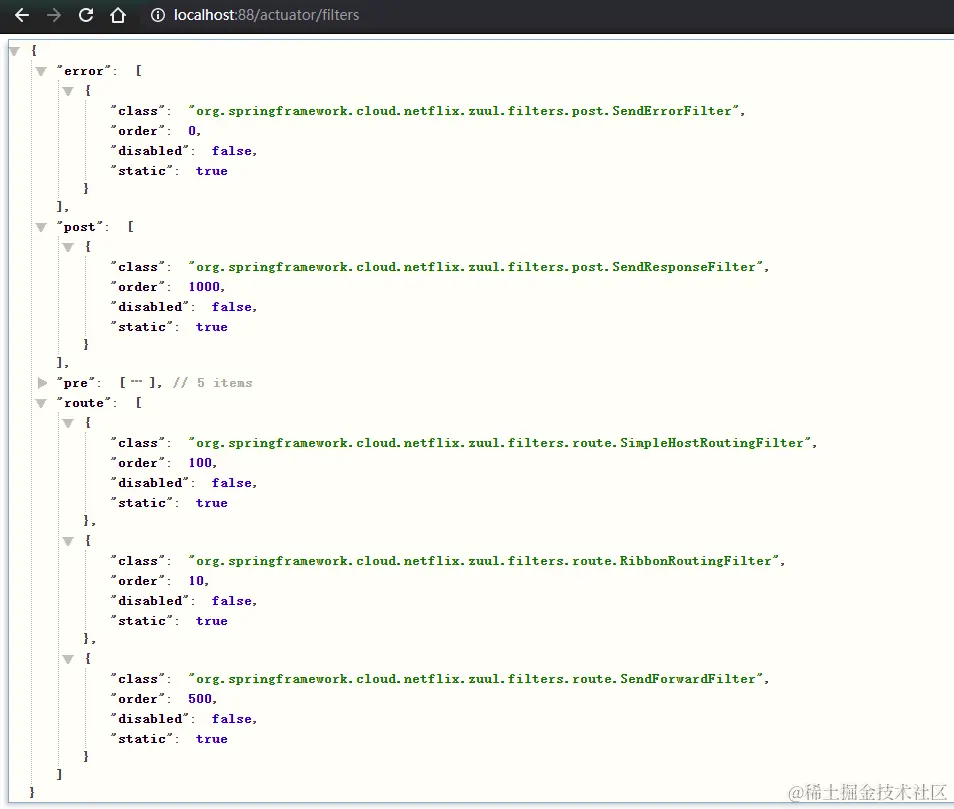The width and height of the screenshot is (954, 809).
Task: Click the SendForwardFilter class string
Action: click(476, 679)
